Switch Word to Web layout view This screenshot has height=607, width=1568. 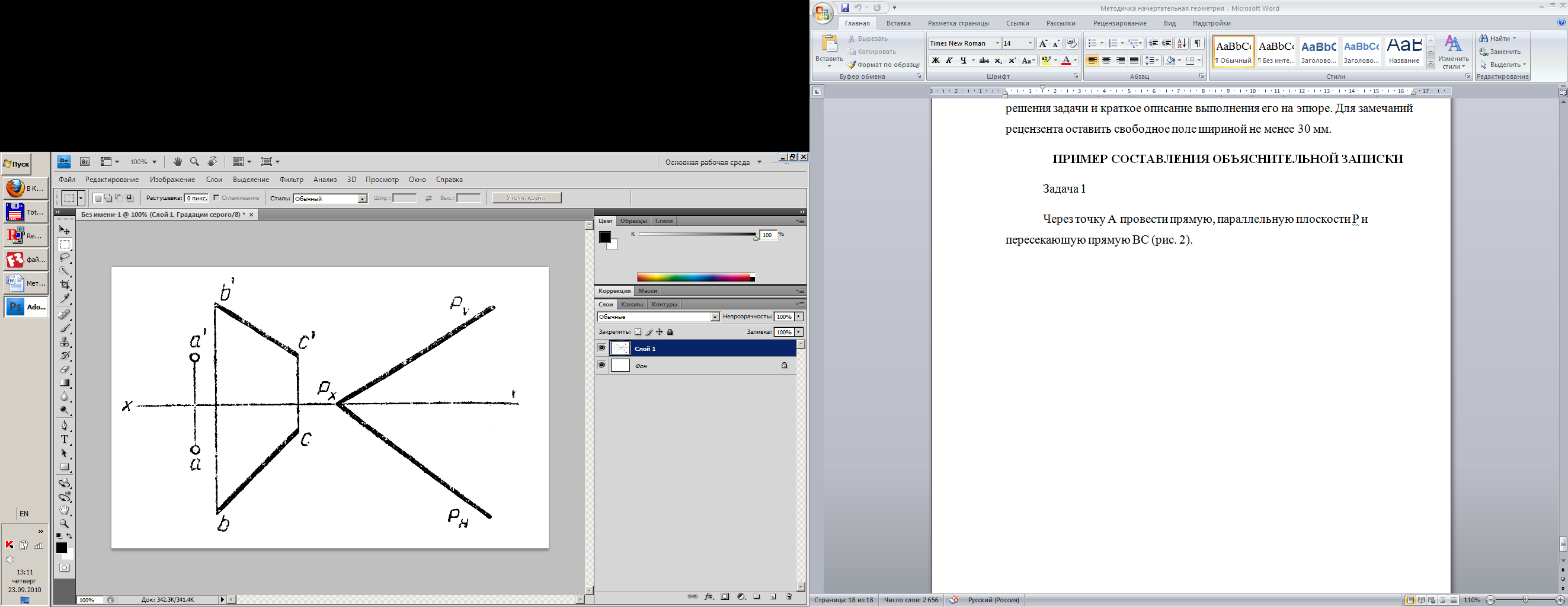coord(1432,600)
